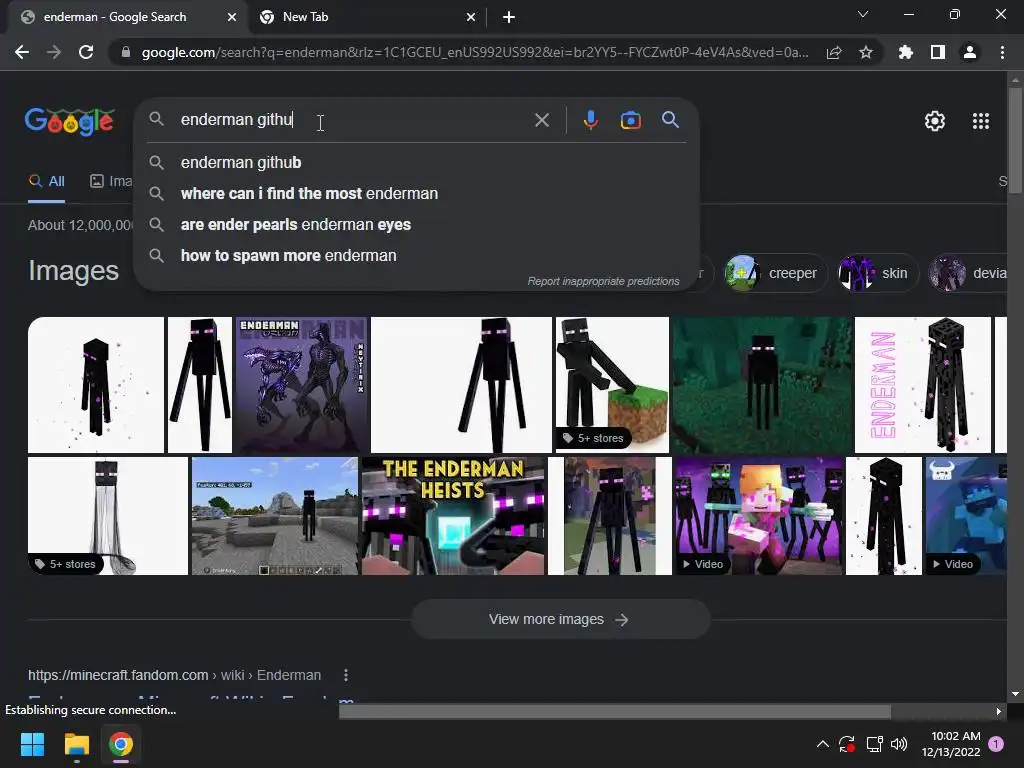Image resolution: width=1024 pixels, height=768 pixels.
Task: Open the tab search chevron
Action: point(863,14)
